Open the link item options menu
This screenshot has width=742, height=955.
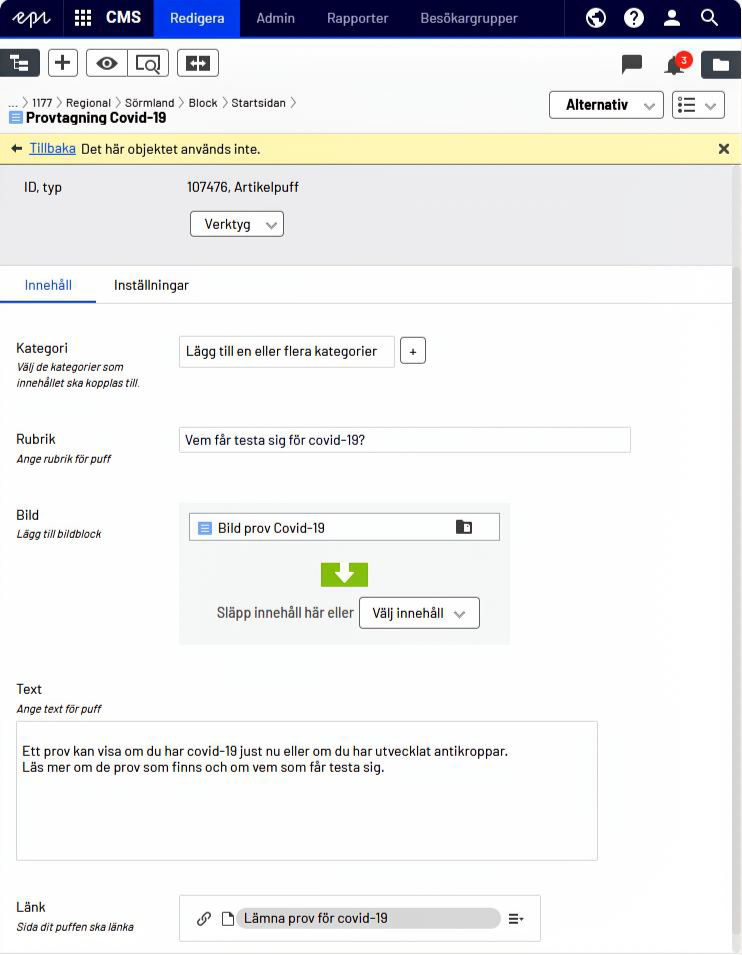[x=516, y=918]
